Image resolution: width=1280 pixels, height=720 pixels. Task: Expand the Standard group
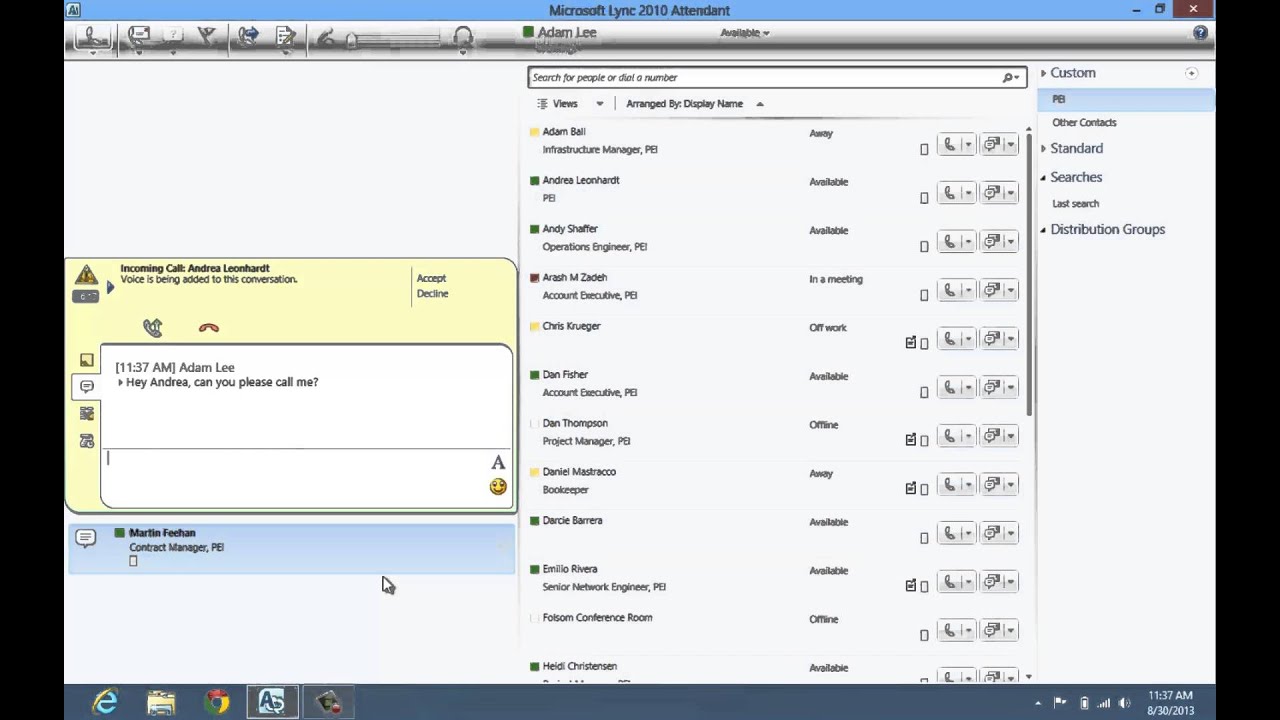click(x=1043, y=148)
